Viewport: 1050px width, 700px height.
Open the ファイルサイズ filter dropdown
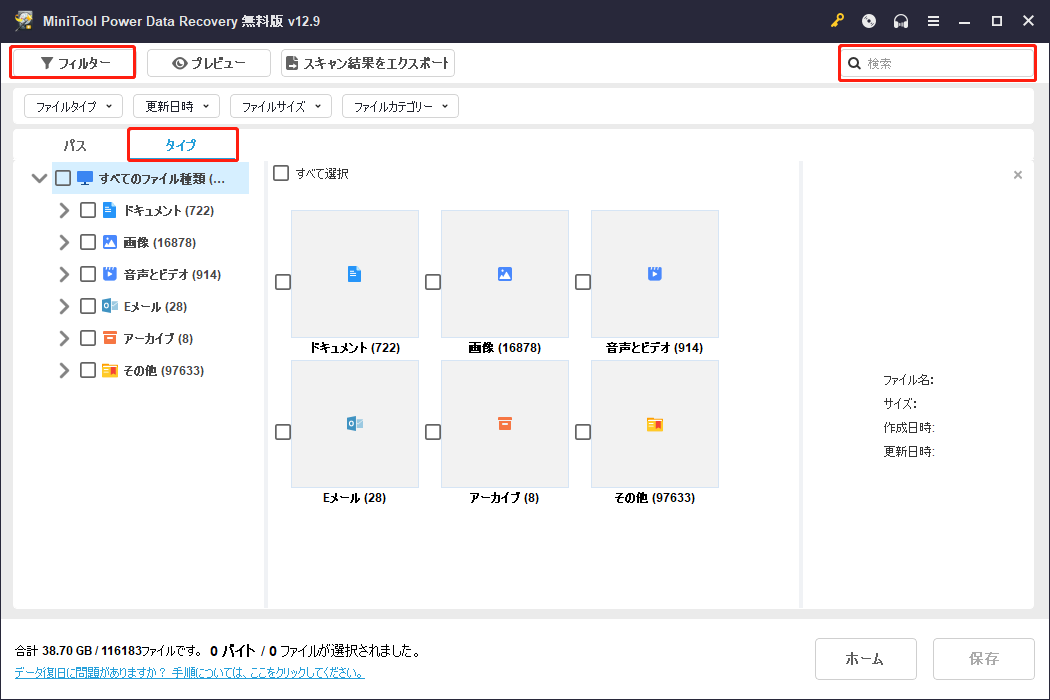click(x=281, y=106)
